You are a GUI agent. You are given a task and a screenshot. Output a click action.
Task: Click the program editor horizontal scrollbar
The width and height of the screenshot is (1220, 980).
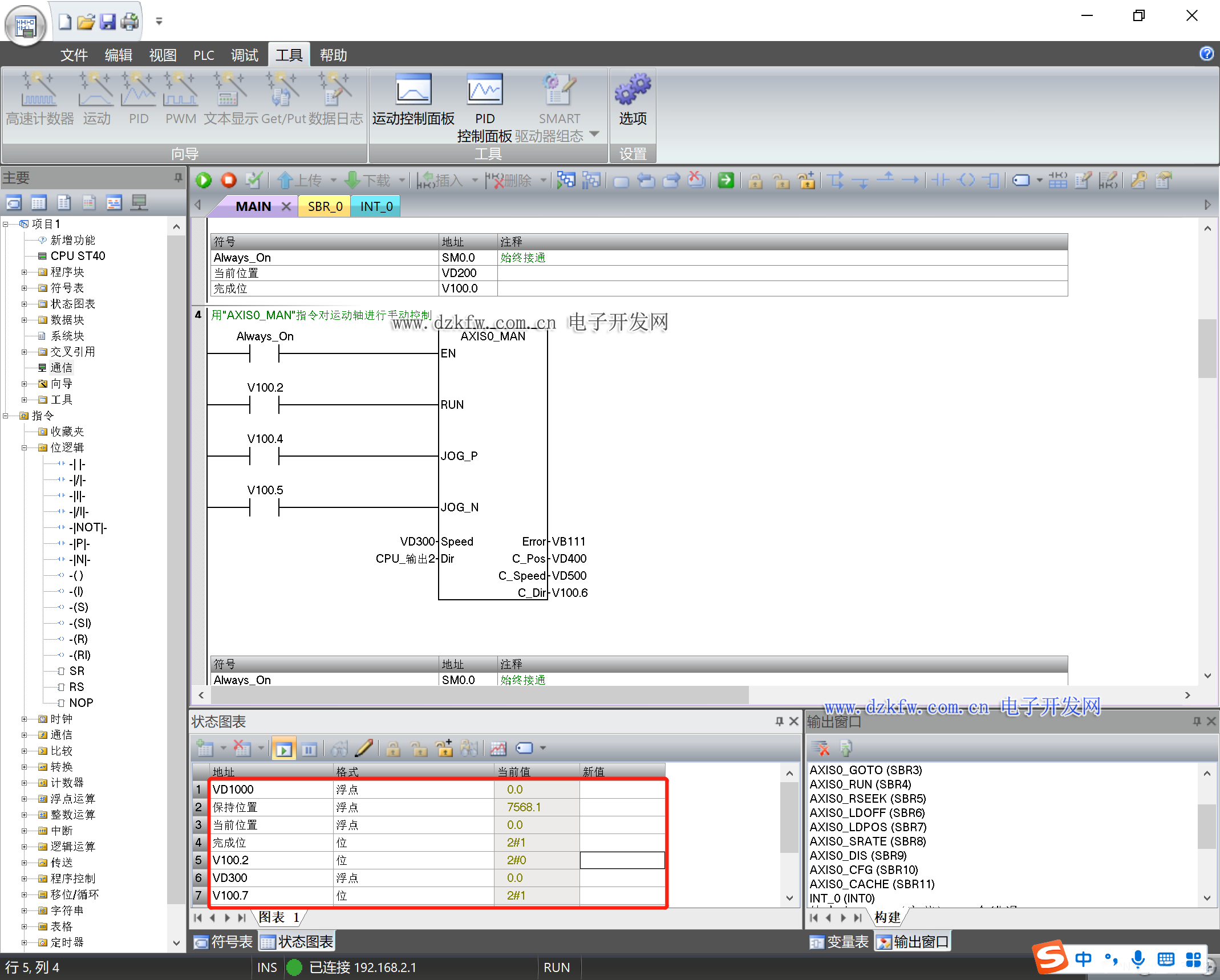pyautogui.click(x=479, y=695)
